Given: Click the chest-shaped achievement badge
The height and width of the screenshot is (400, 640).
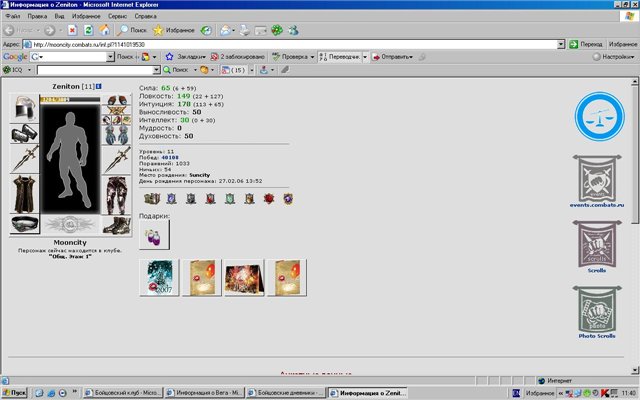Looking at the screenshot, I should pyautogui.click(x=152, y=198).
